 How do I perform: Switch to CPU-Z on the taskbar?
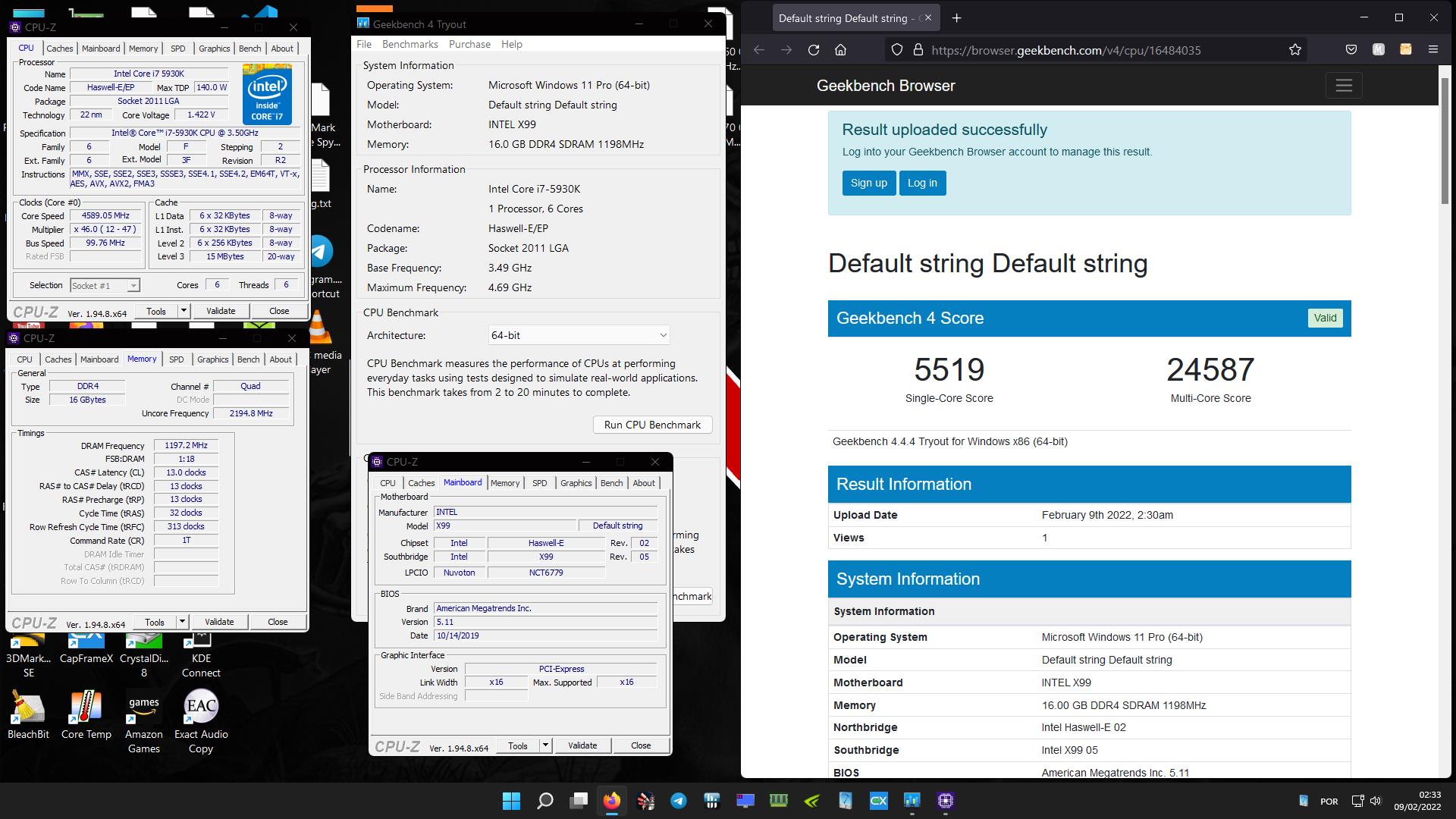(946, 801)
